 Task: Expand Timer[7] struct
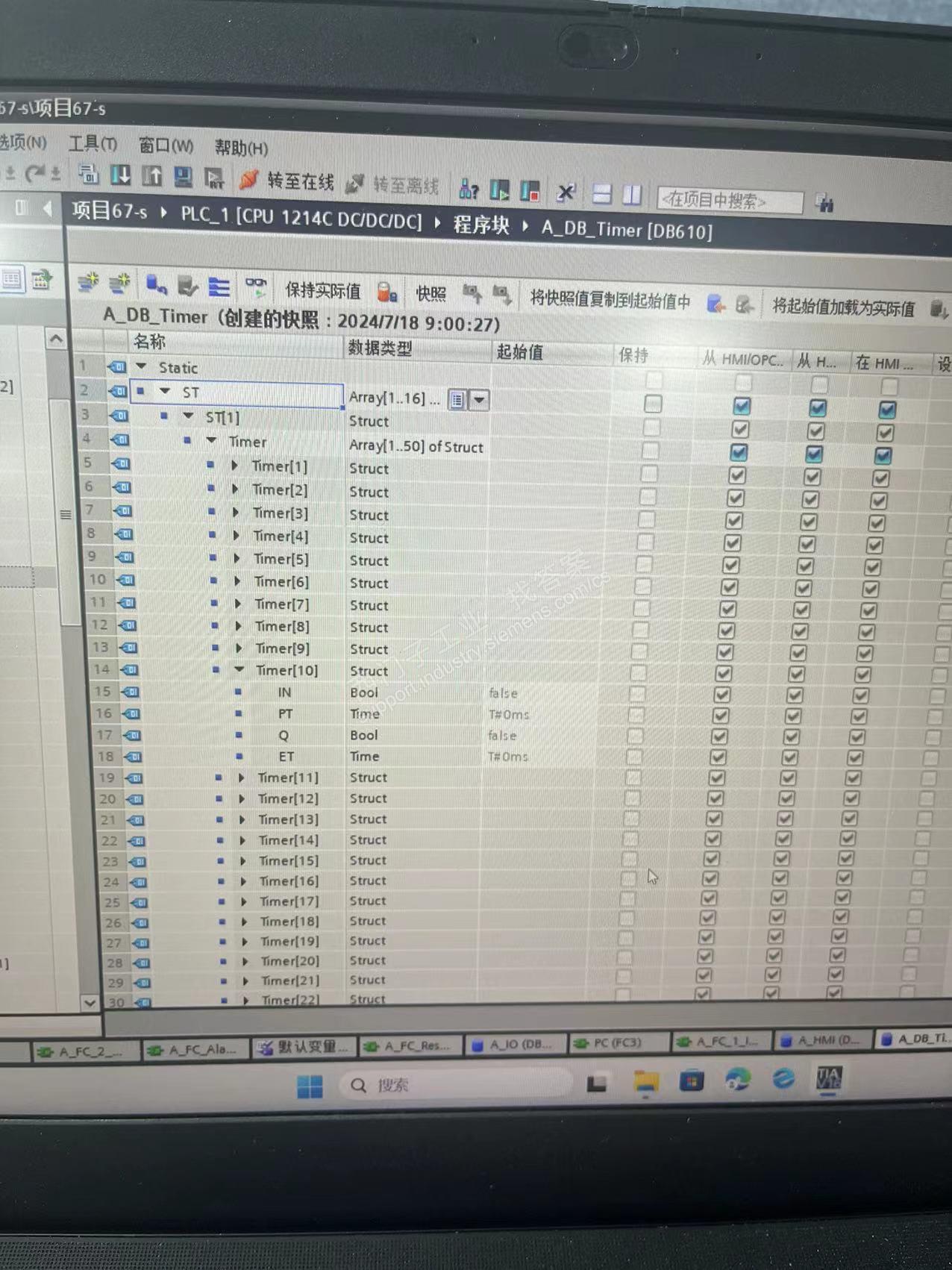[x=238, y=604]
